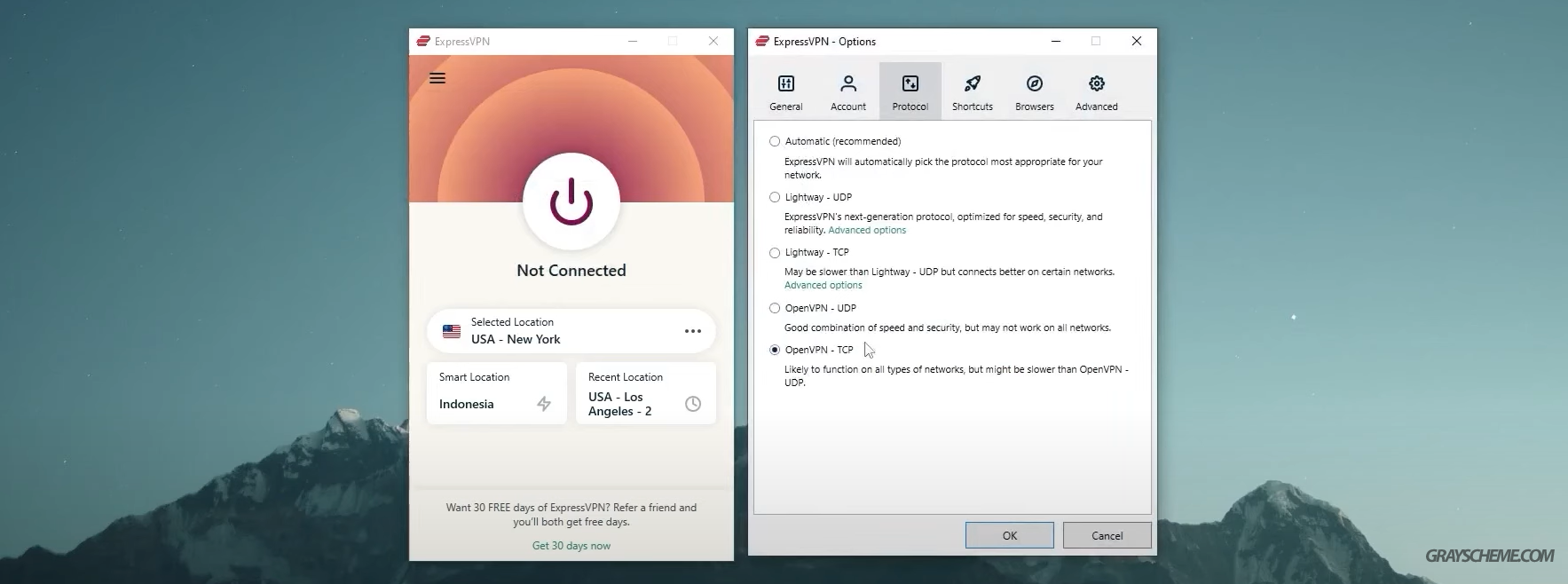Minimize the main ExpressVPN window
This screenshot has height=584, width=1568.
pyautogui.click(x=633, y=41)
